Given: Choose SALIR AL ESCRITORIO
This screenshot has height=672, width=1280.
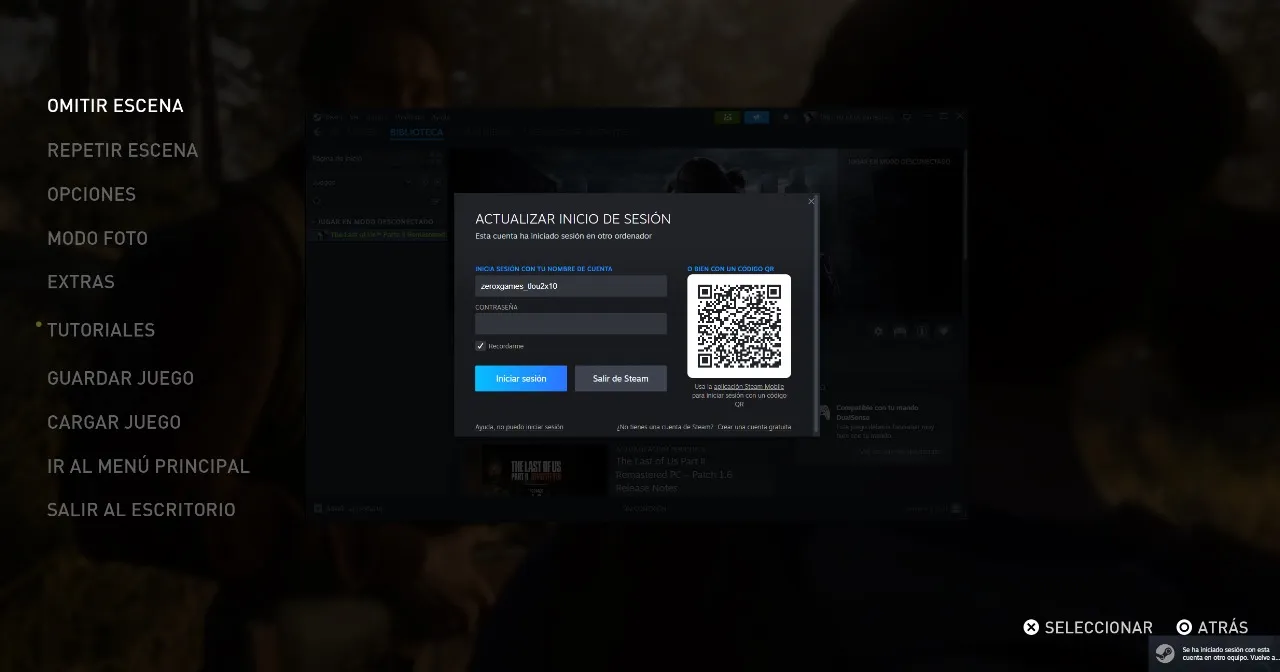Looking at the screenshot, I should click(141, 510).
